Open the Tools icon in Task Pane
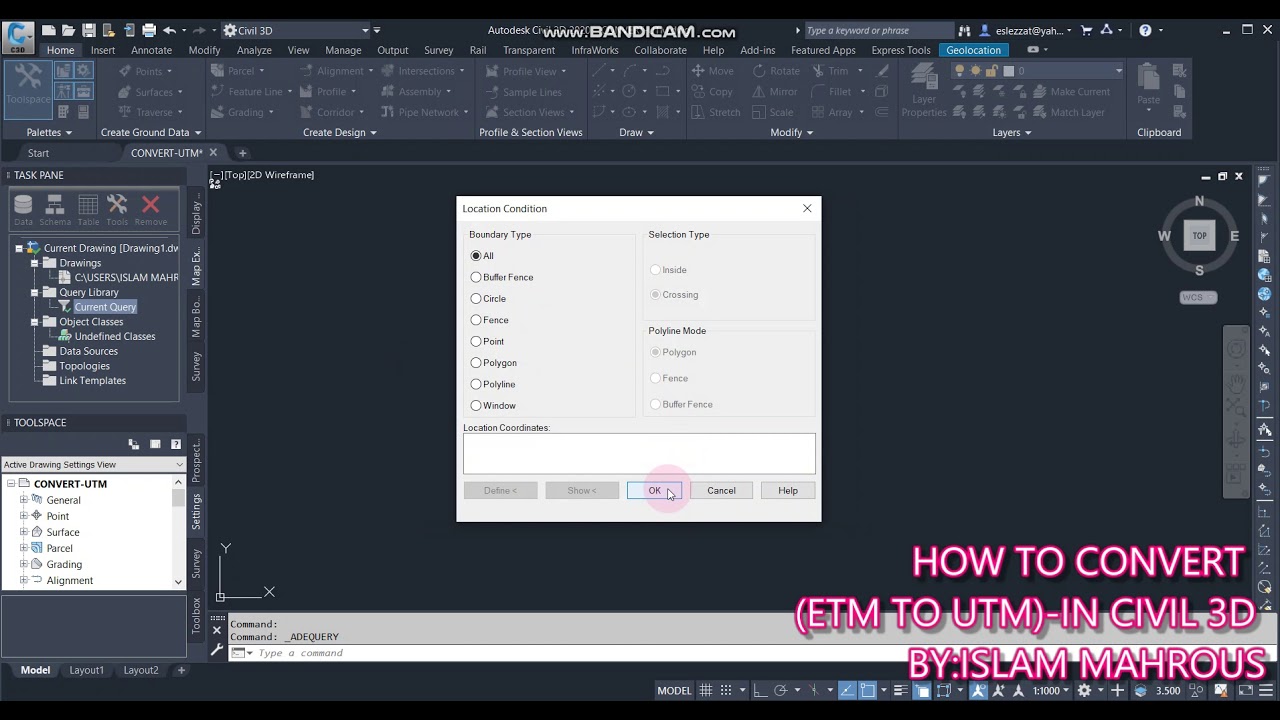Screen dimensions: 1280x720 [x=117, y=210]
